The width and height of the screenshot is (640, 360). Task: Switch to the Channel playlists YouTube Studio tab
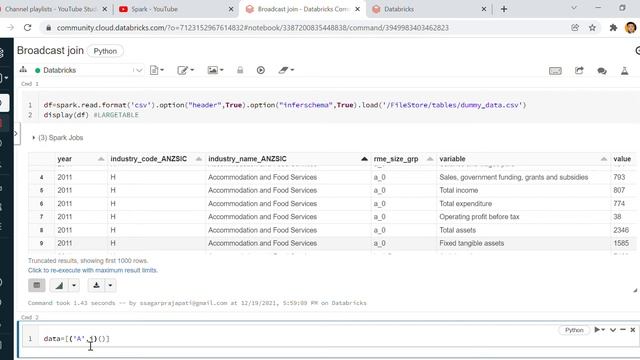click(x=51, y=9)
